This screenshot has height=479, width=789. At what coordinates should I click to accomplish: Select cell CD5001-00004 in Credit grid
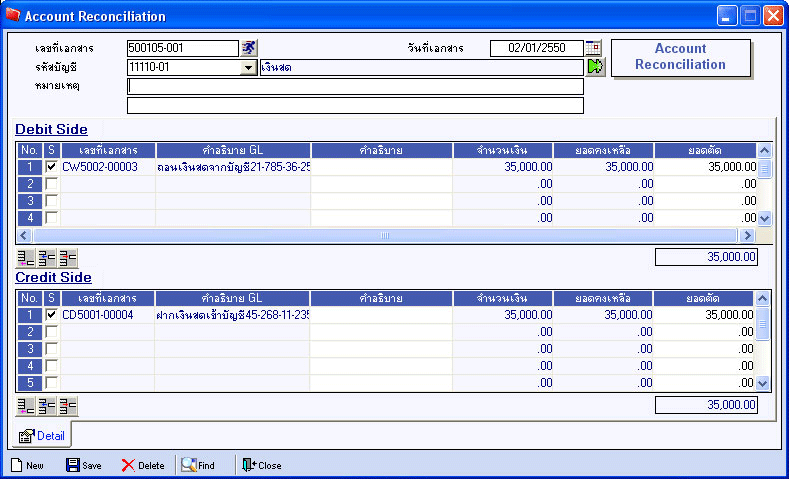point(108,315)
